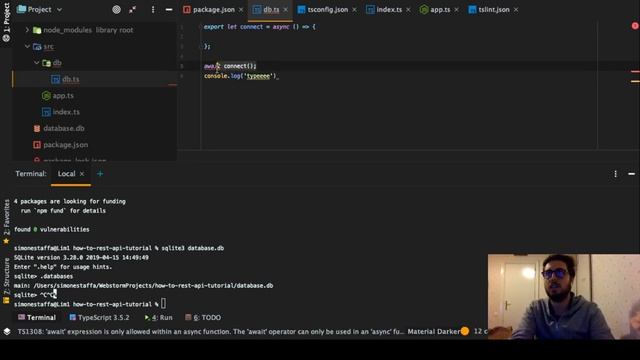Click the locate-in-project target icon
The image size is (640, 360).
tap(116, 9)
